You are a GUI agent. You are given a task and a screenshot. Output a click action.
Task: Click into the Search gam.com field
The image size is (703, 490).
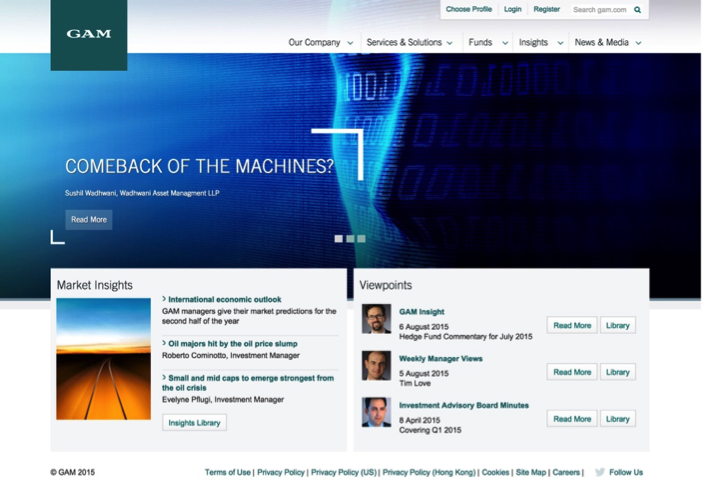(x=600, y=10)
